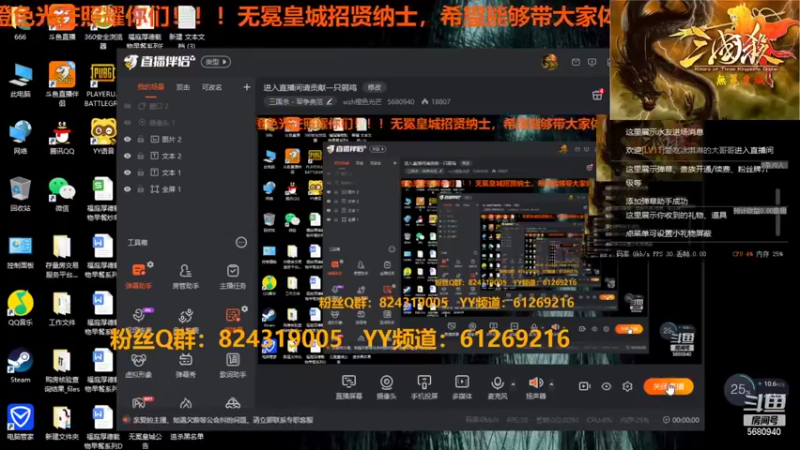Open YY语音 desktop shortcut
The width and height of the screenshot is (800, 450).
(103, 137)
